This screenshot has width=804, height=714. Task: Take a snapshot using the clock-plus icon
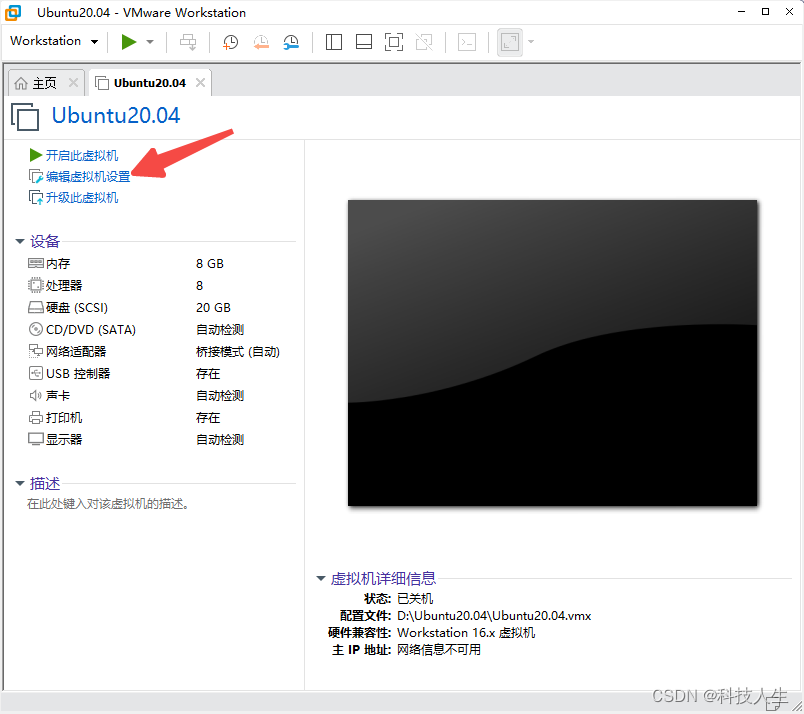230,42
